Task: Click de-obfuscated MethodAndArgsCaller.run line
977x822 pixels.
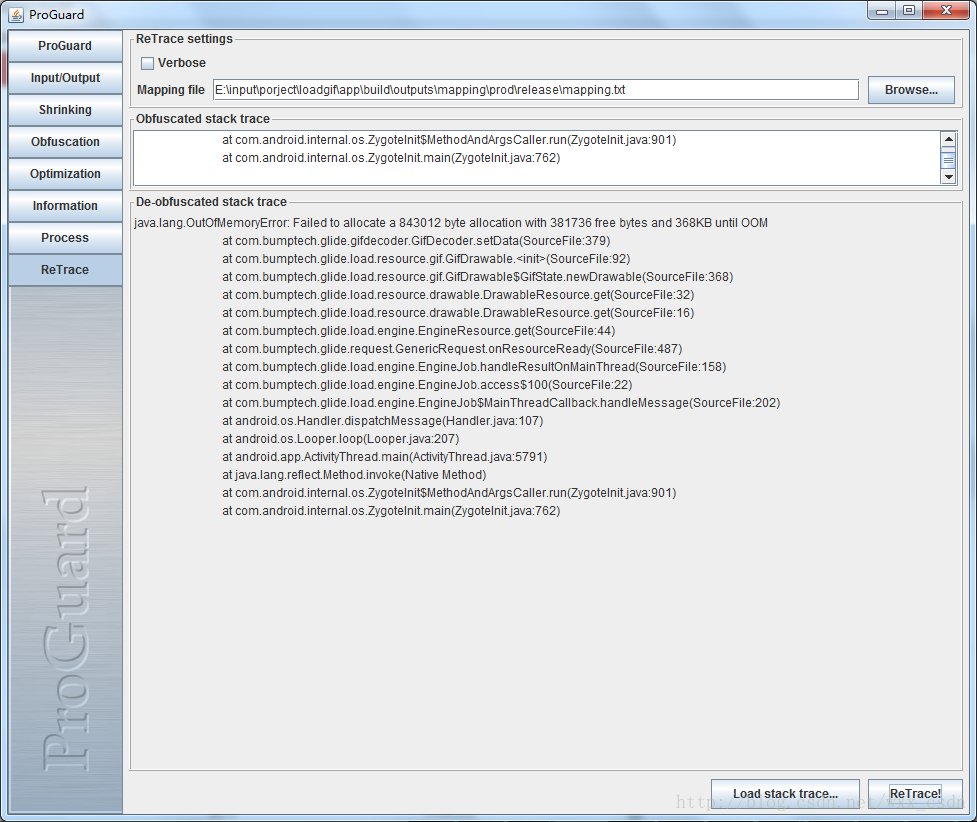Action: point(449,494)
